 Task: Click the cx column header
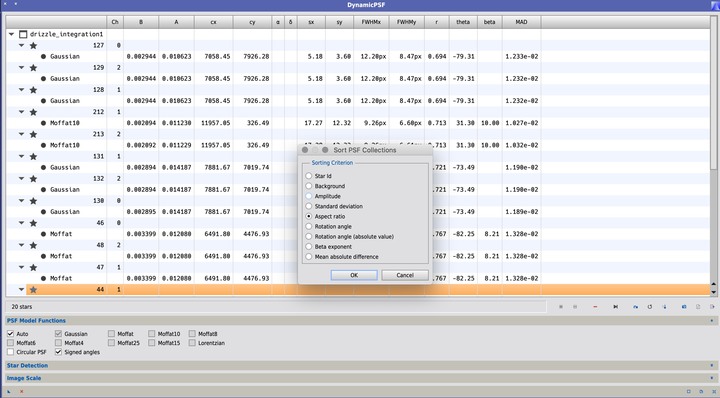[214, 22]
